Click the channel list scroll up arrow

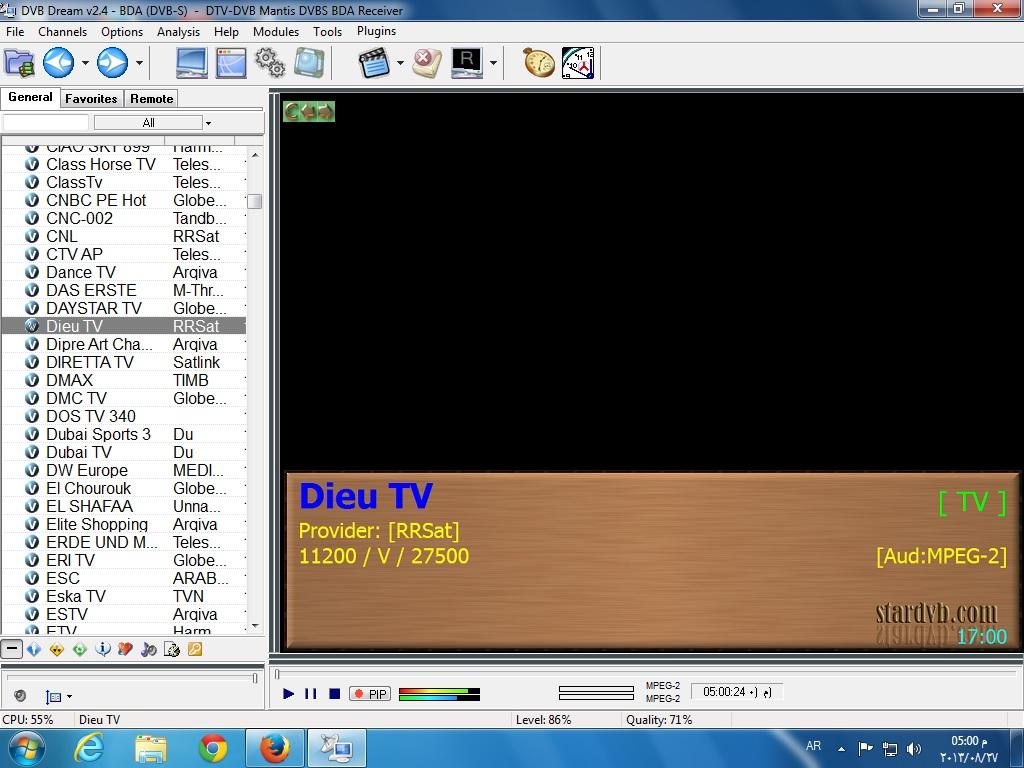click(x=255, y=155)
